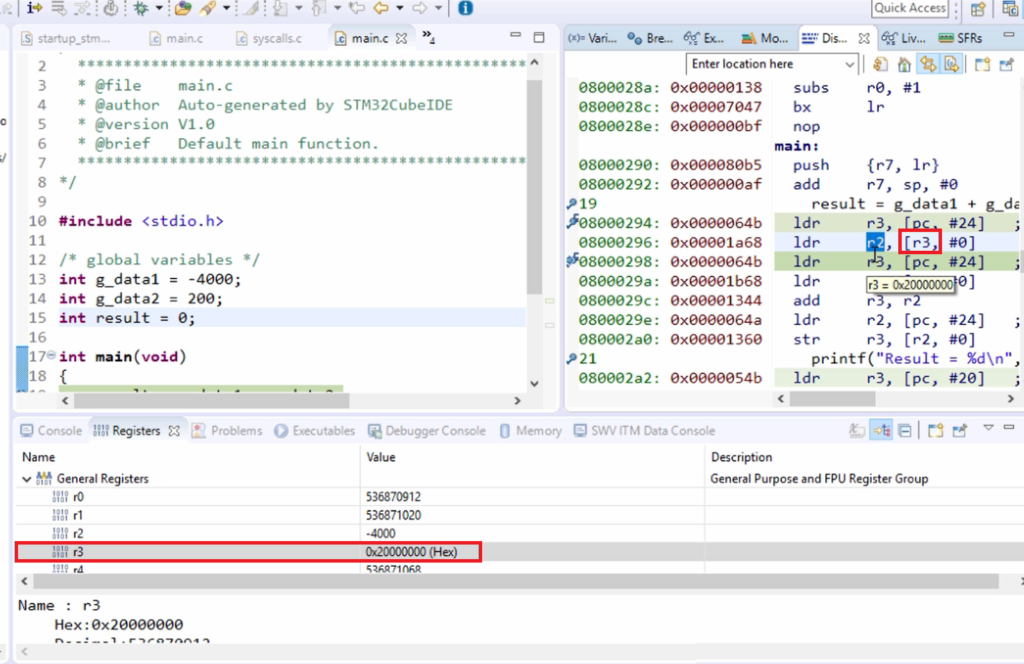Image resolution: width=1024 pixels, height=664 pixels.
Task: Click the debug bug icon in the toolbar
Action: click(x=140, y=8)
